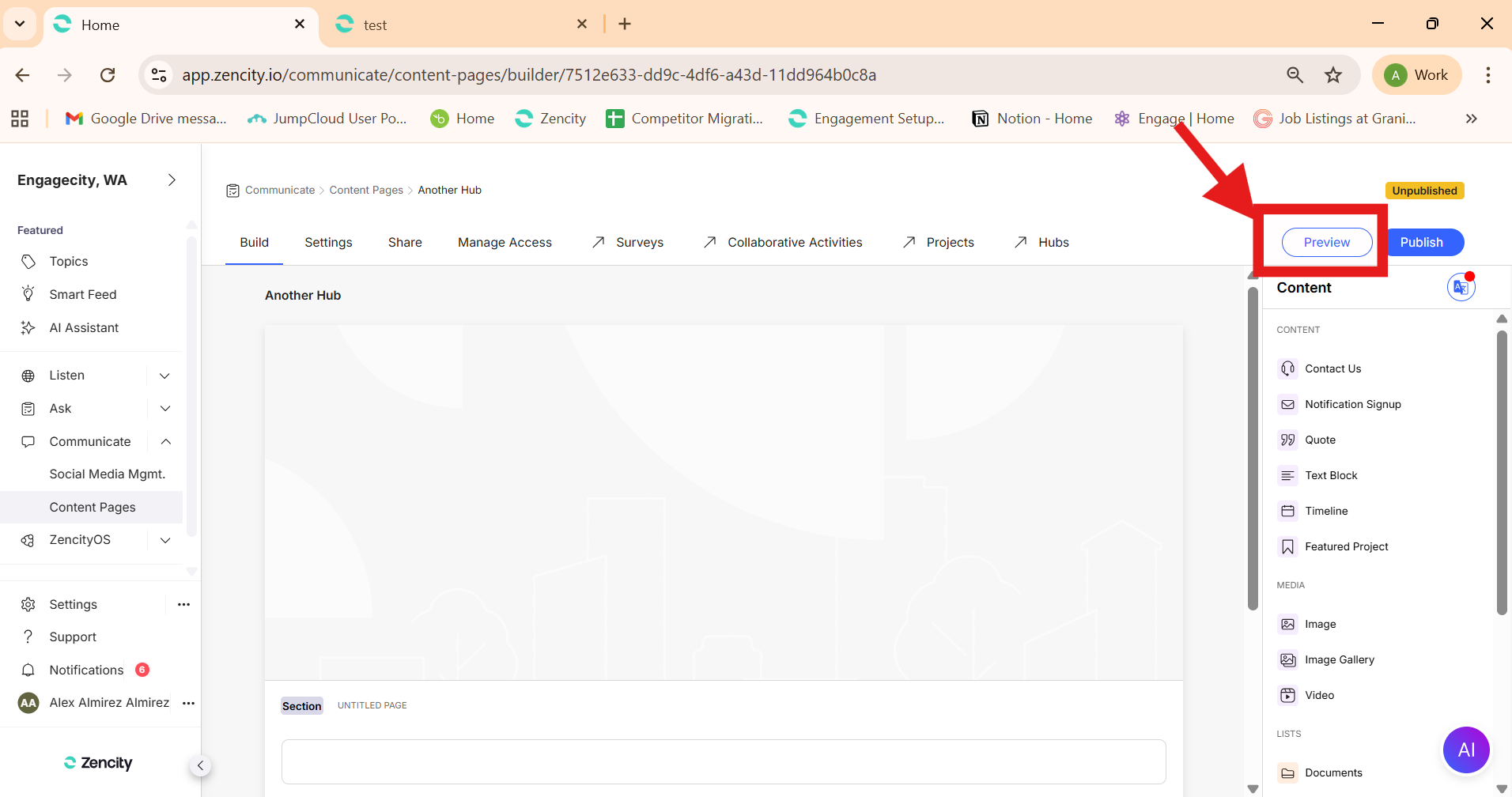Click the Preview button
1512x797 pixels.
(1326, 242)
